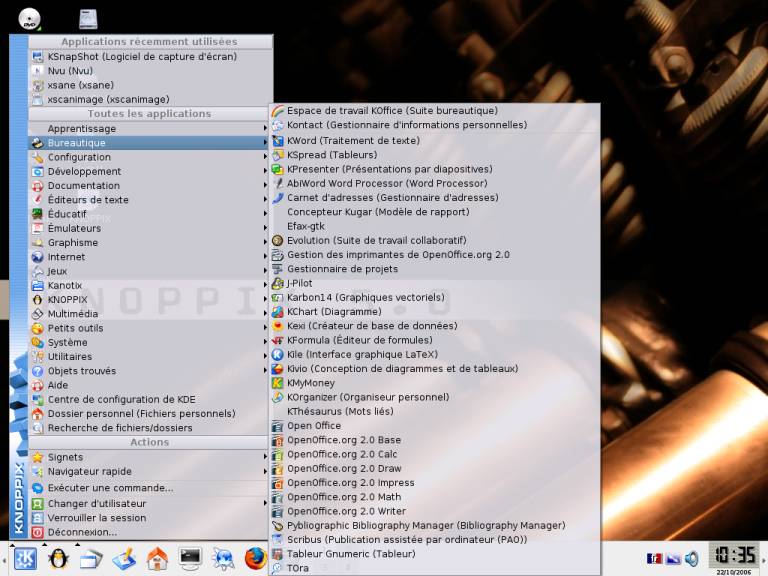Open Pybliographic Bibliography Manager
Screen dimensions: 768x576
click(x=434, y=525)
